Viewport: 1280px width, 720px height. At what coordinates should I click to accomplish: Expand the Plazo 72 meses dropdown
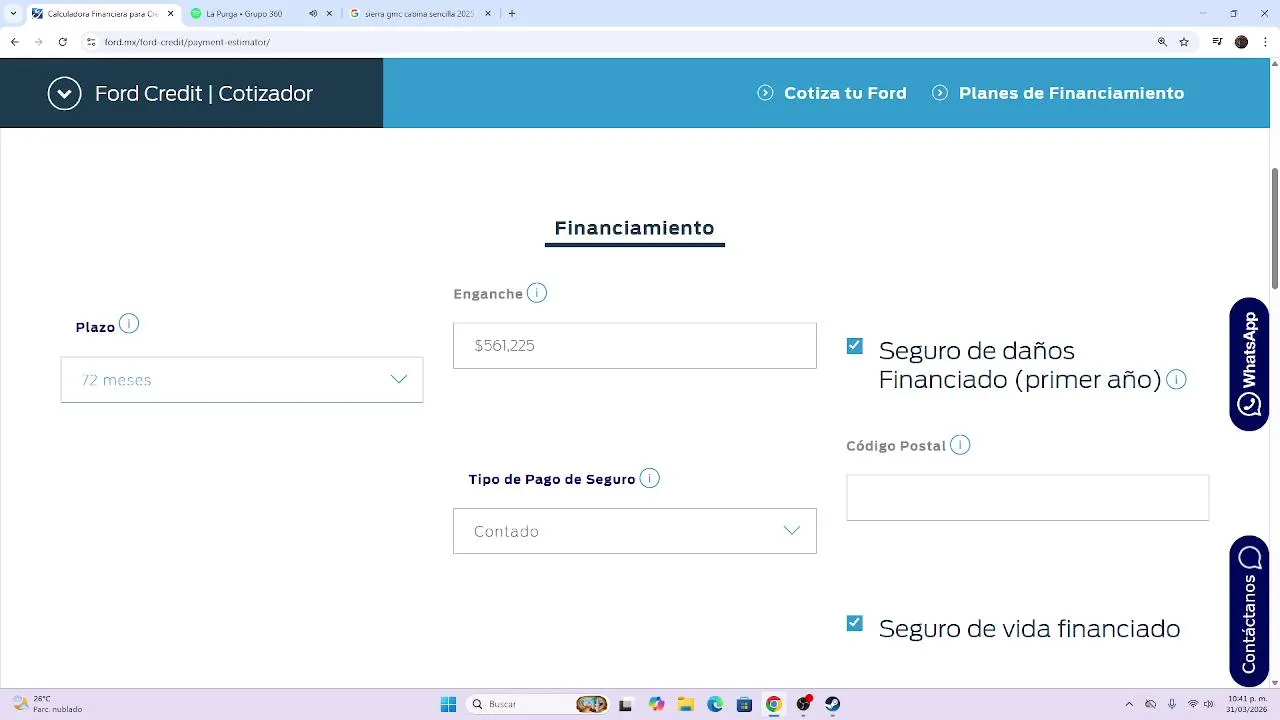pos(242,380)
